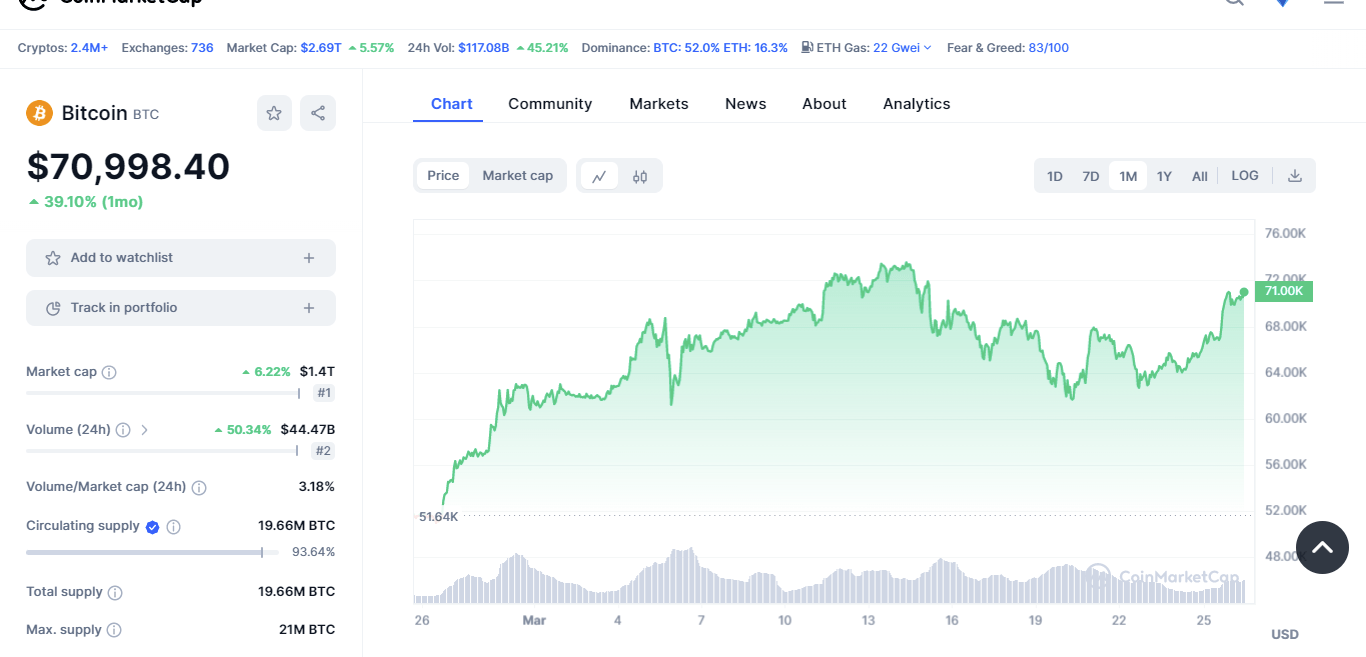Click the $70,998.40 Bitcoin price

pos(128,167)
